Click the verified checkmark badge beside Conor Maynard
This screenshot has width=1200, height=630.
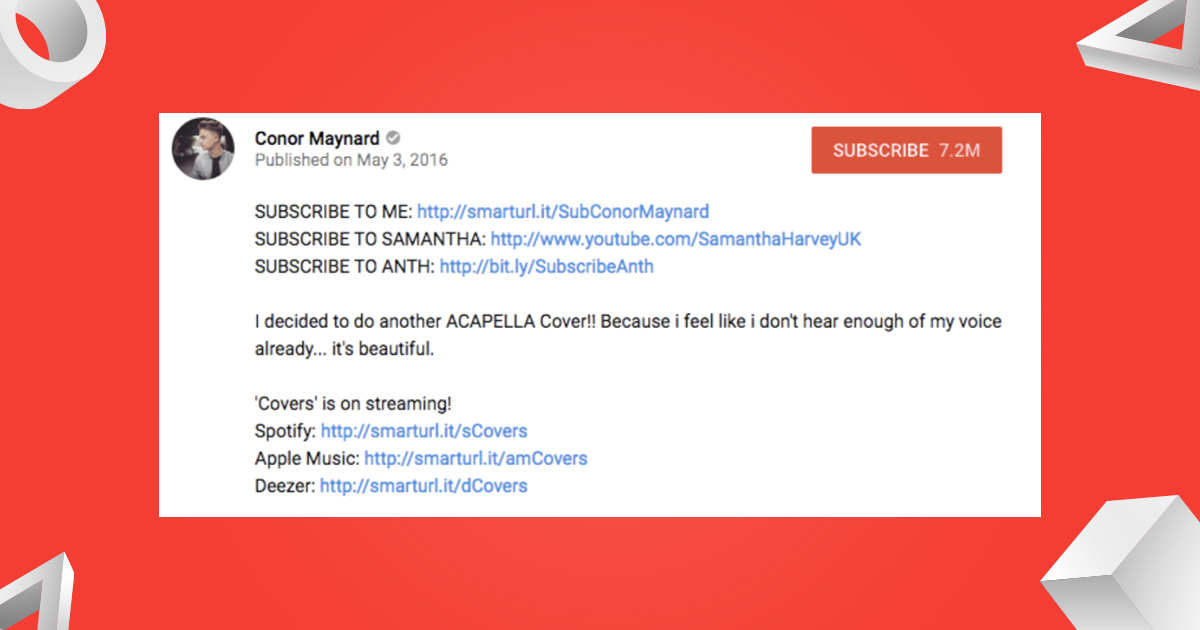pyautogui.click(x=394, y=138)
